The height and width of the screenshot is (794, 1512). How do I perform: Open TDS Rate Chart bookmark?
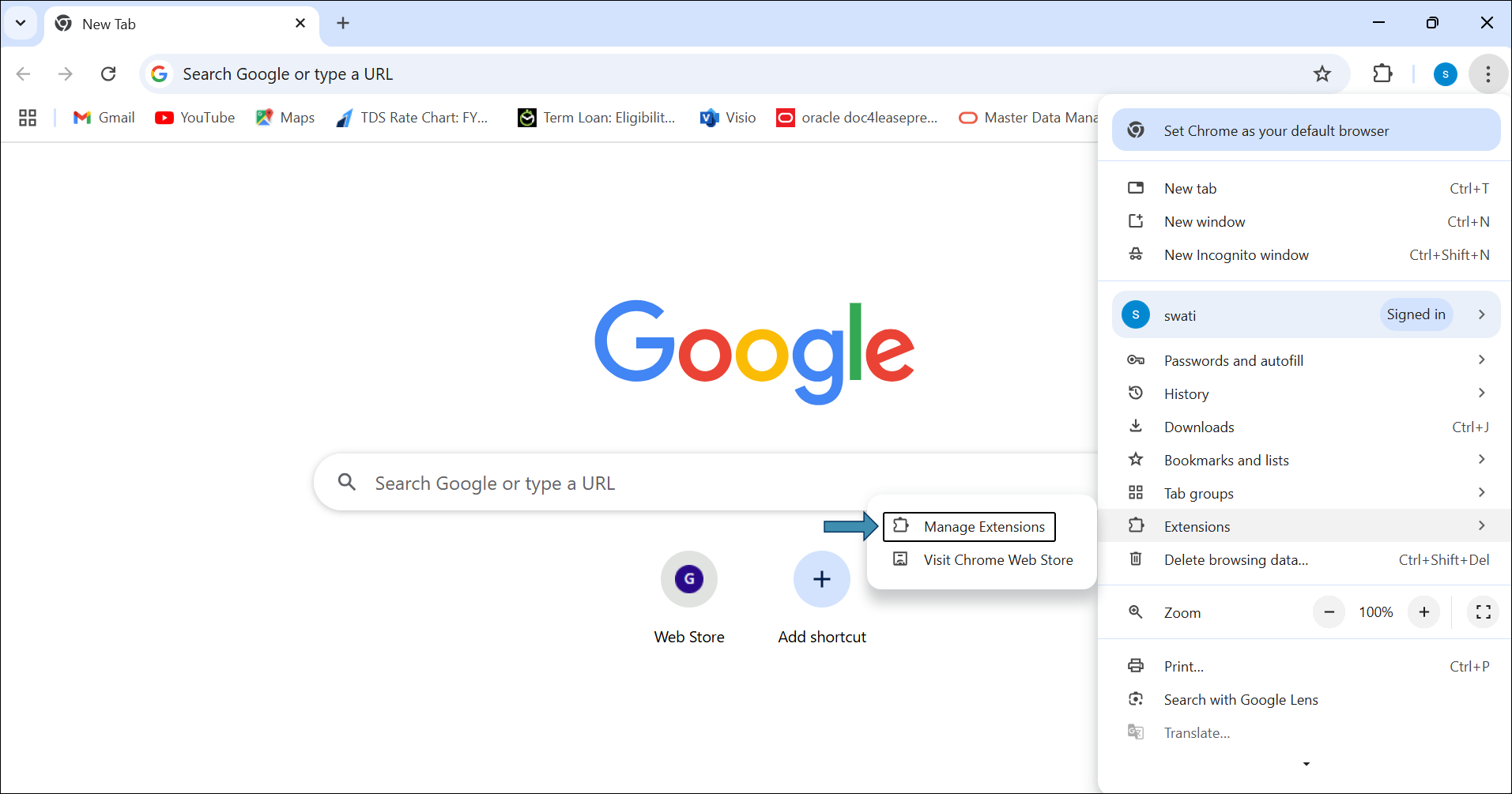point(413,118)
